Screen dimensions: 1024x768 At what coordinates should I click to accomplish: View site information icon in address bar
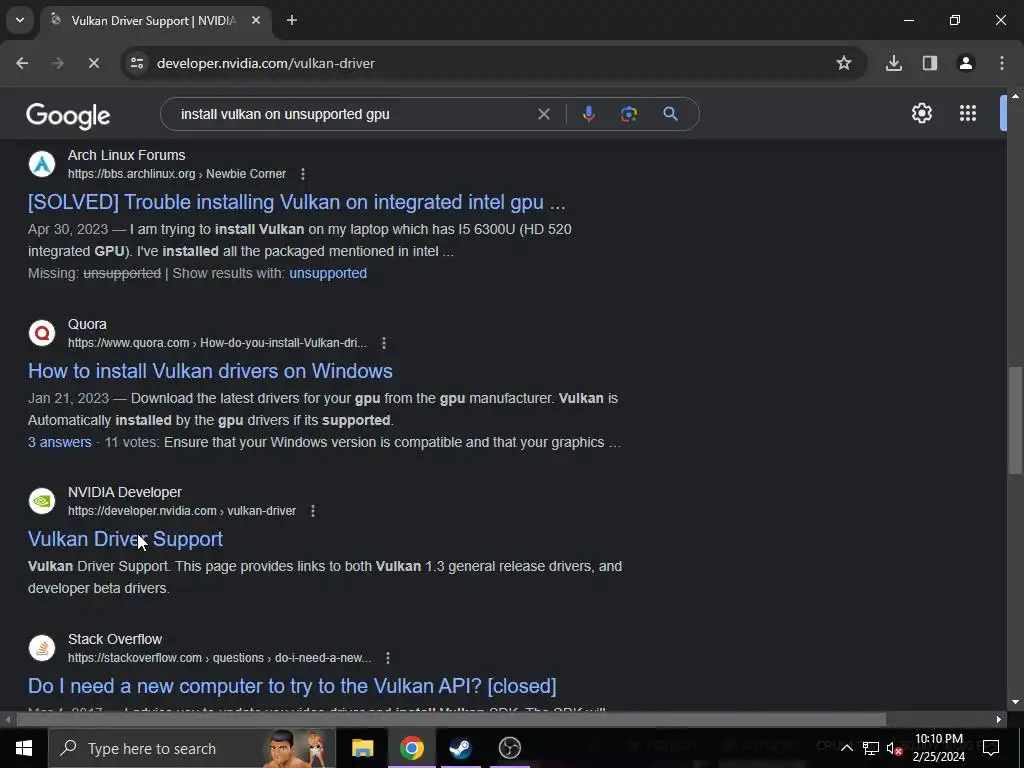[x=137, y=63]
